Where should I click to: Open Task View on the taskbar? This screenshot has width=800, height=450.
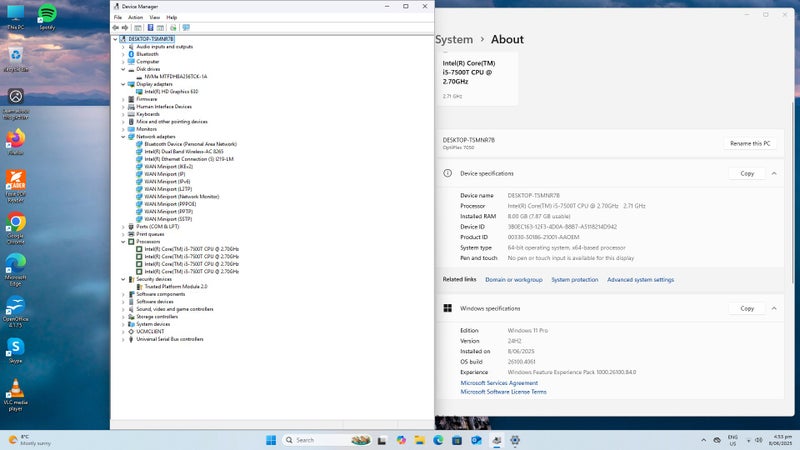pos(382,440)
